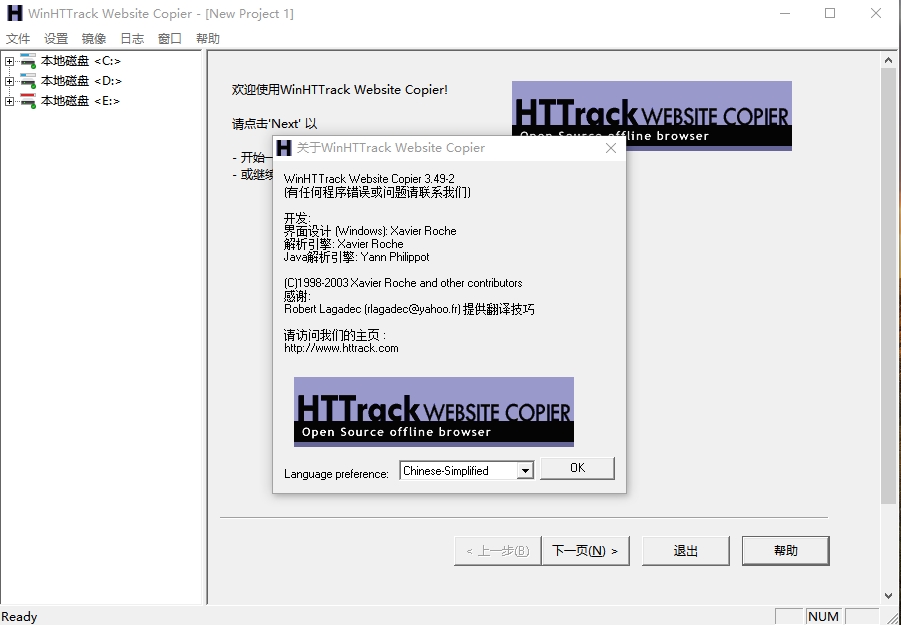Open the 日志 menu
This screenshot has width=901, height=625.
tap(132, 38)
